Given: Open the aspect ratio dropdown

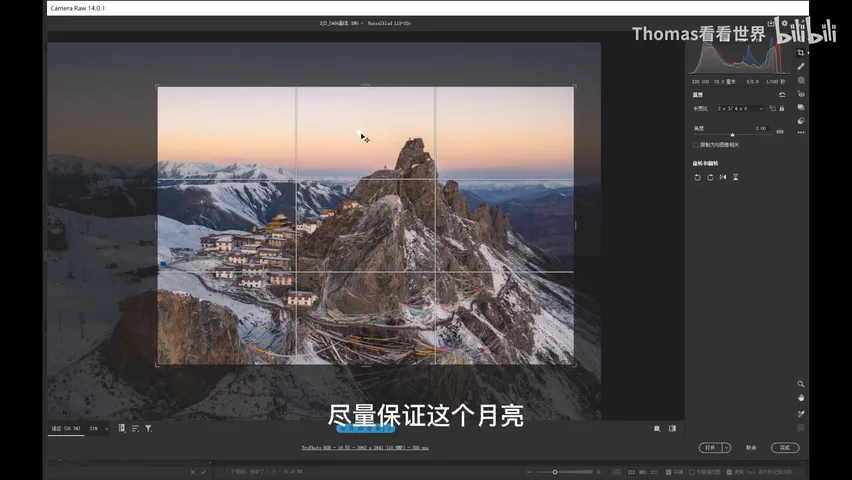Looking at the screenshot, I should click(x=740, y=109).
